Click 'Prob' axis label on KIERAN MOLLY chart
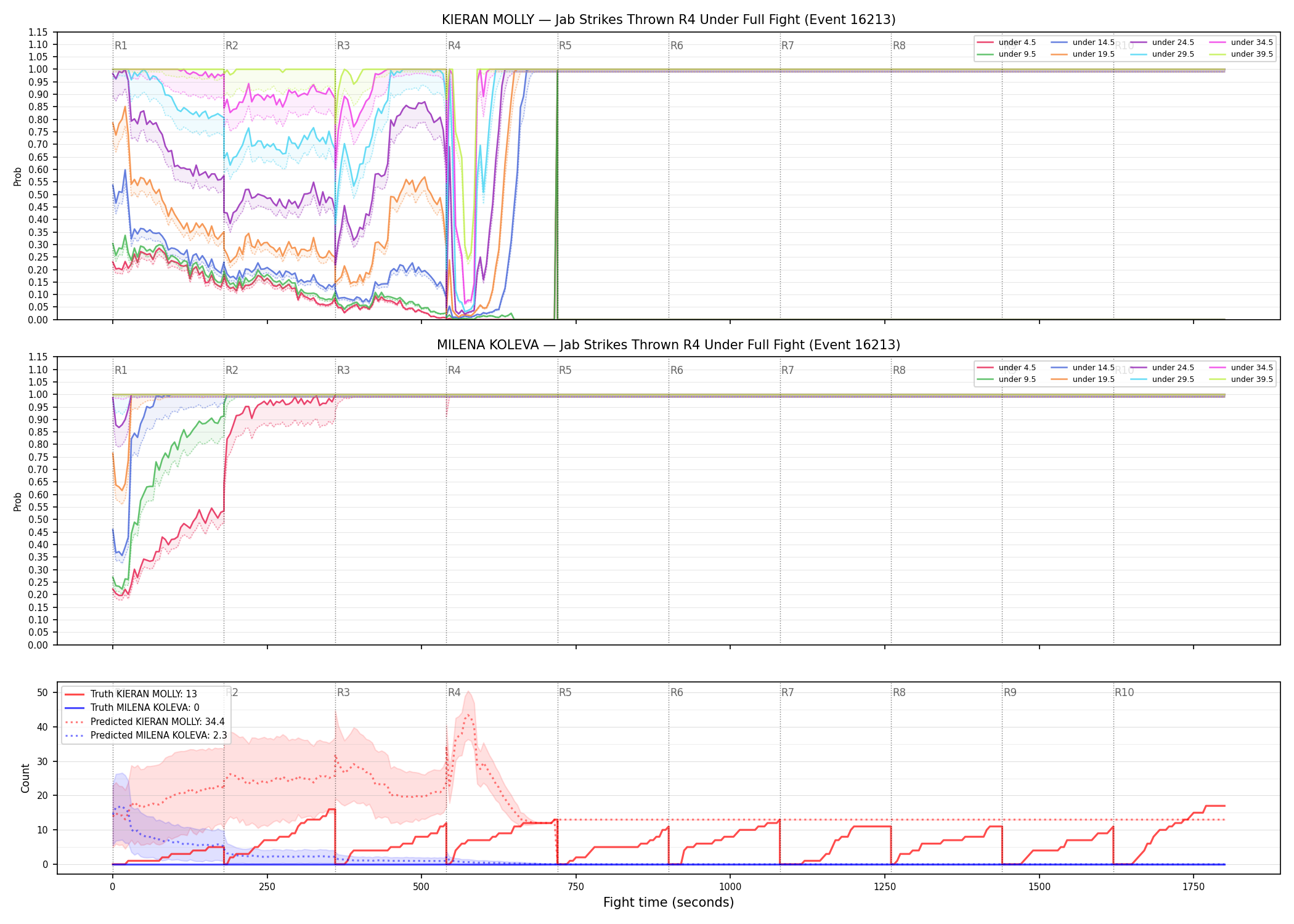 click(18, 177)
